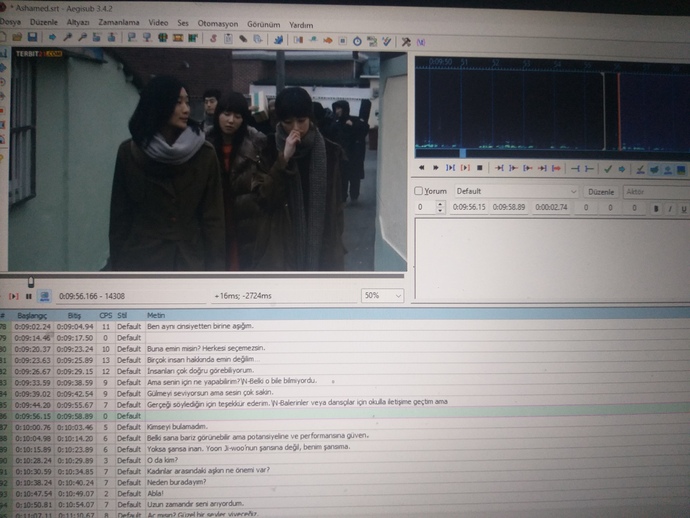Screen dimensions: 690x518
Task: Open the Styles Manager (red S) icon
Action: point(213,39)
